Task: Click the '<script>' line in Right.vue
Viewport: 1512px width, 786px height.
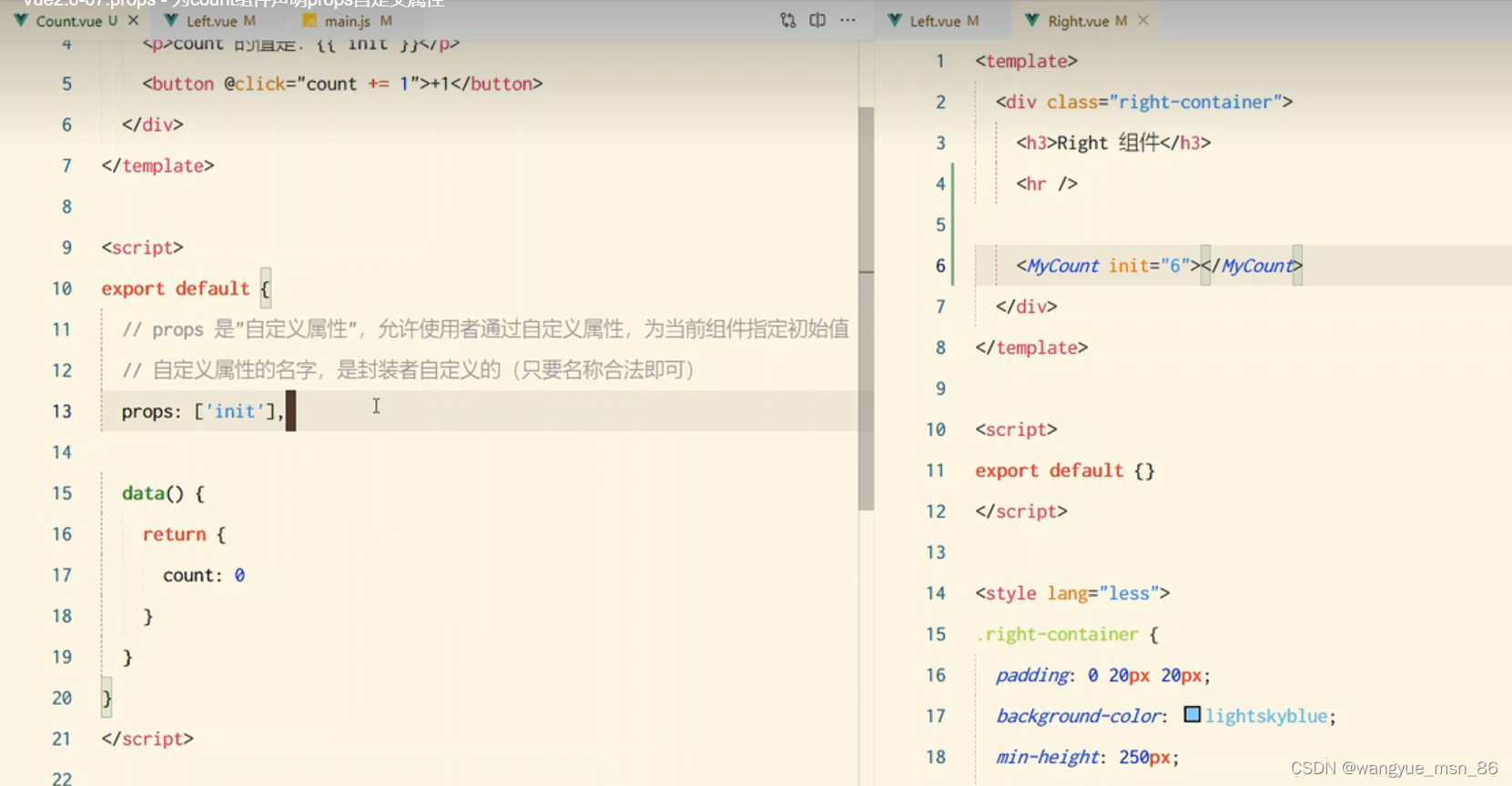Action: (1016, 429)
